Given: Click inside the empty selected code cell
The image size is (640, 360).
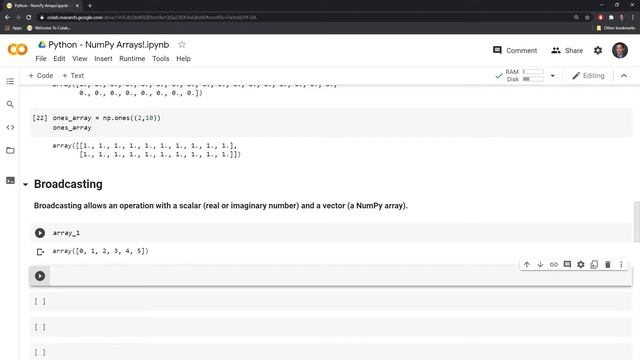Looking at the screenshot, I should [340, 276].
